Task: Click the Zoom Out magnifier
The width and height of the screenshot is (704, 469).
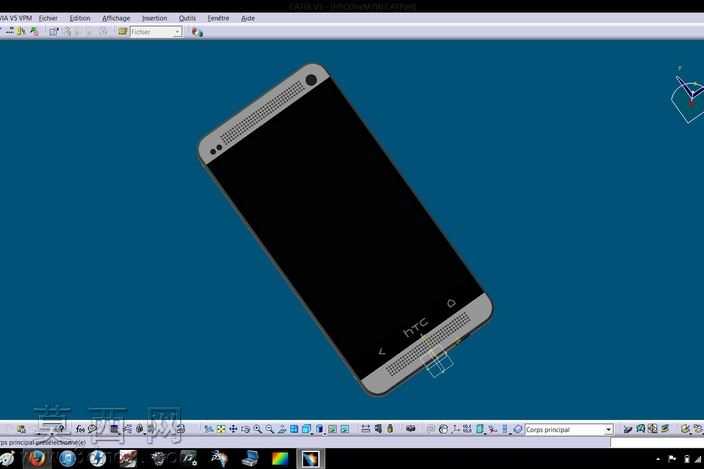Action: pyautogui.click(x=269, y=429)
